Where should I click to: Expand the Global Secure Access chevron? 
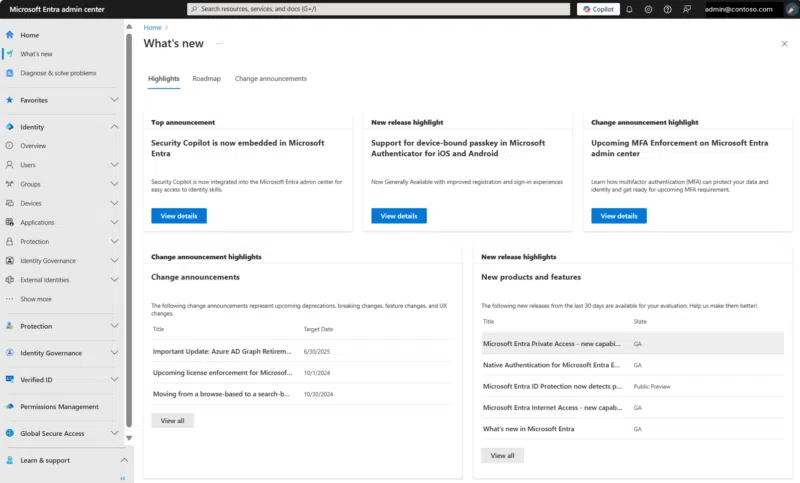pos(114,433)
